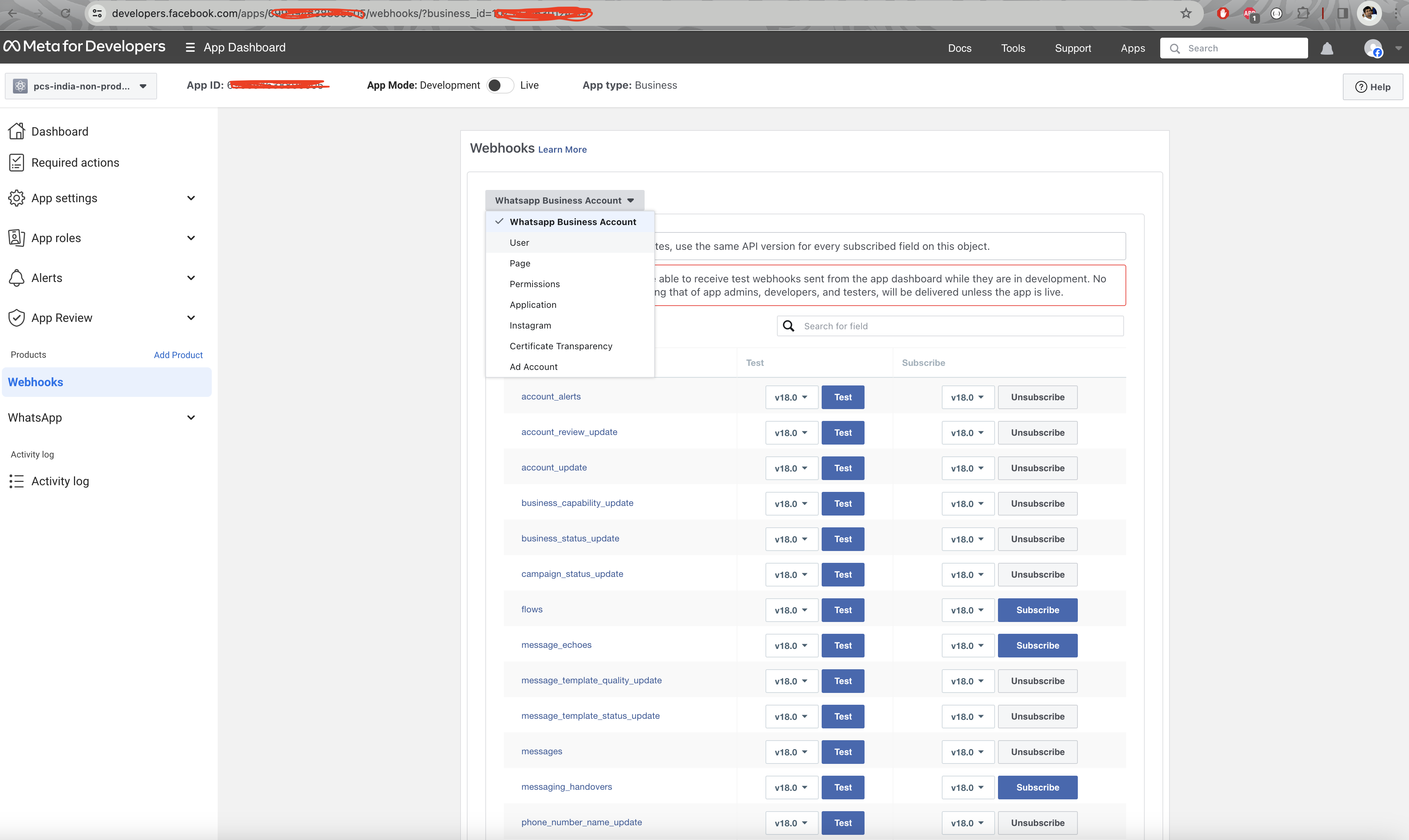Unsubscribe from the messages field
This screenshot has height=840, width=1409.
(1037, 752)
